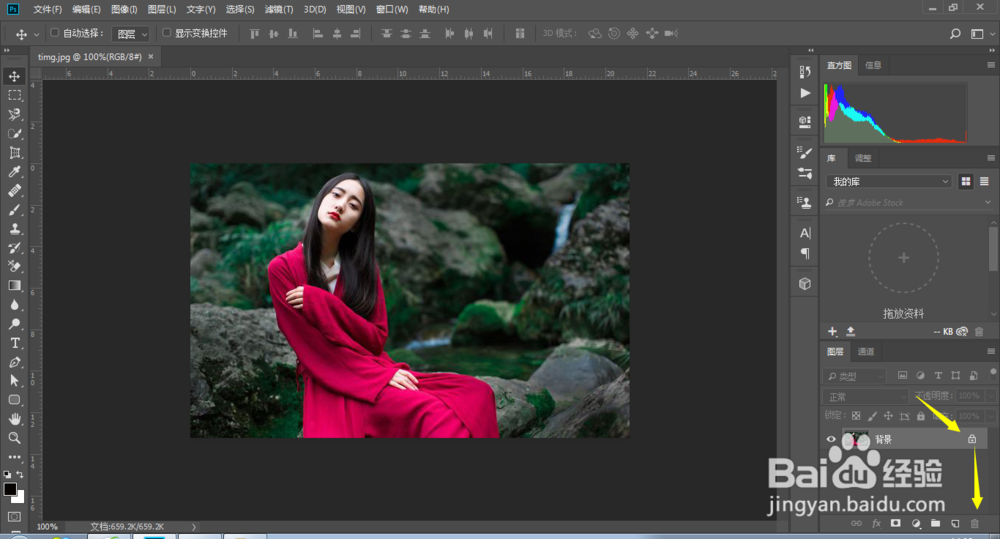The image size is (1000, 539).
Task: Select the Rectangular Marquee tool
Action: click(14, 95)
